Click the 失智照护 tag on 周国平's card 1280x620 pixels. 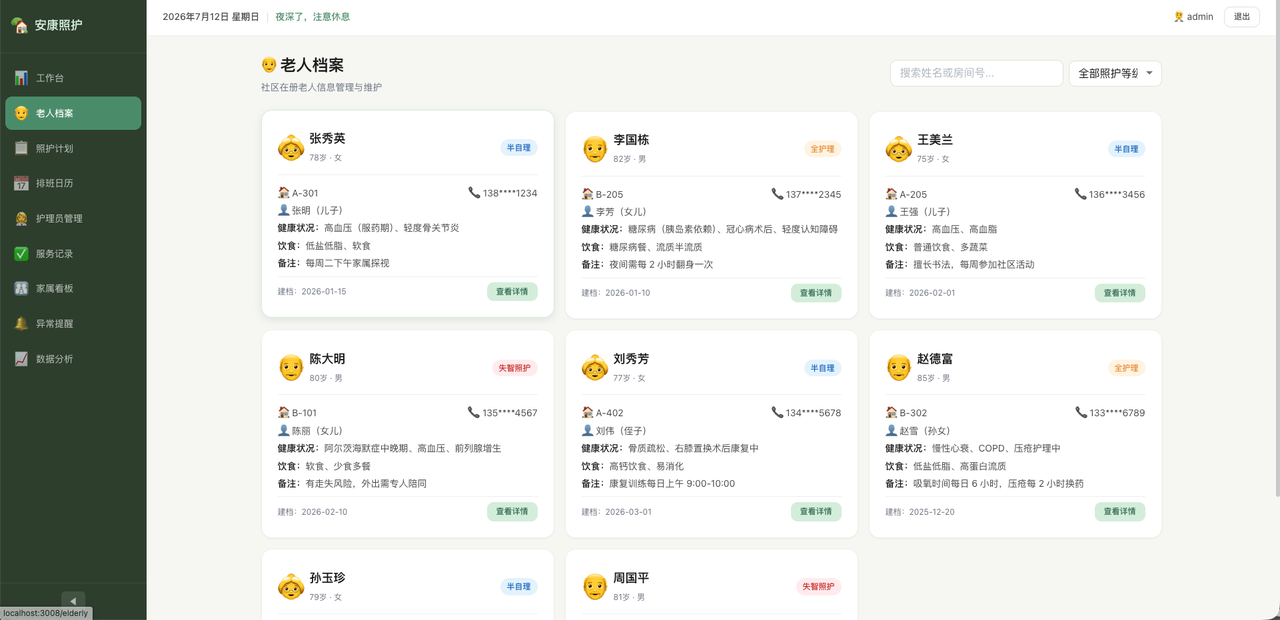tap(819, 586)
